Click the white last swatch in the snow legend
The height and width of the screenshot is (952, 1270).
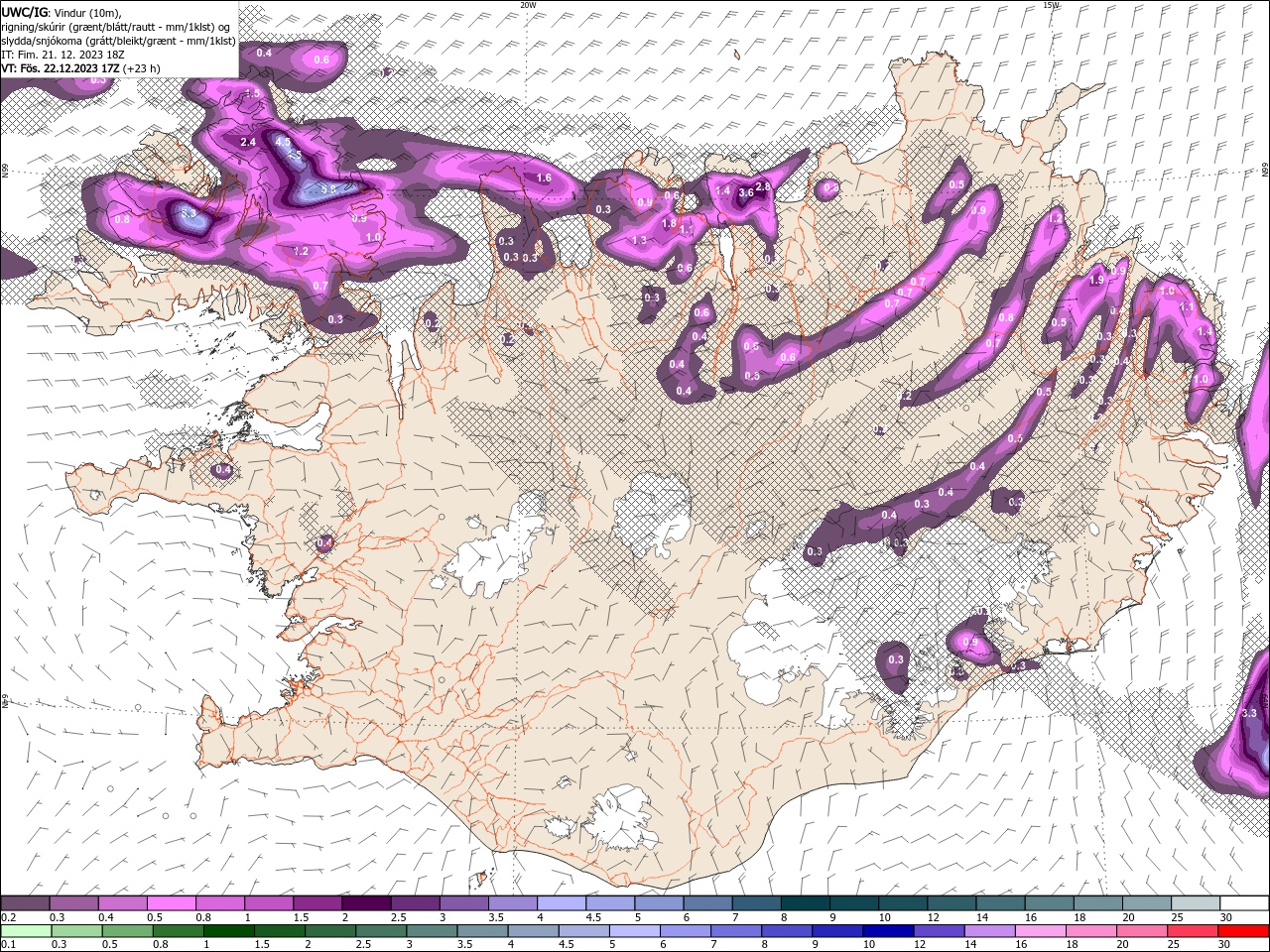[x=1244, y=903]
